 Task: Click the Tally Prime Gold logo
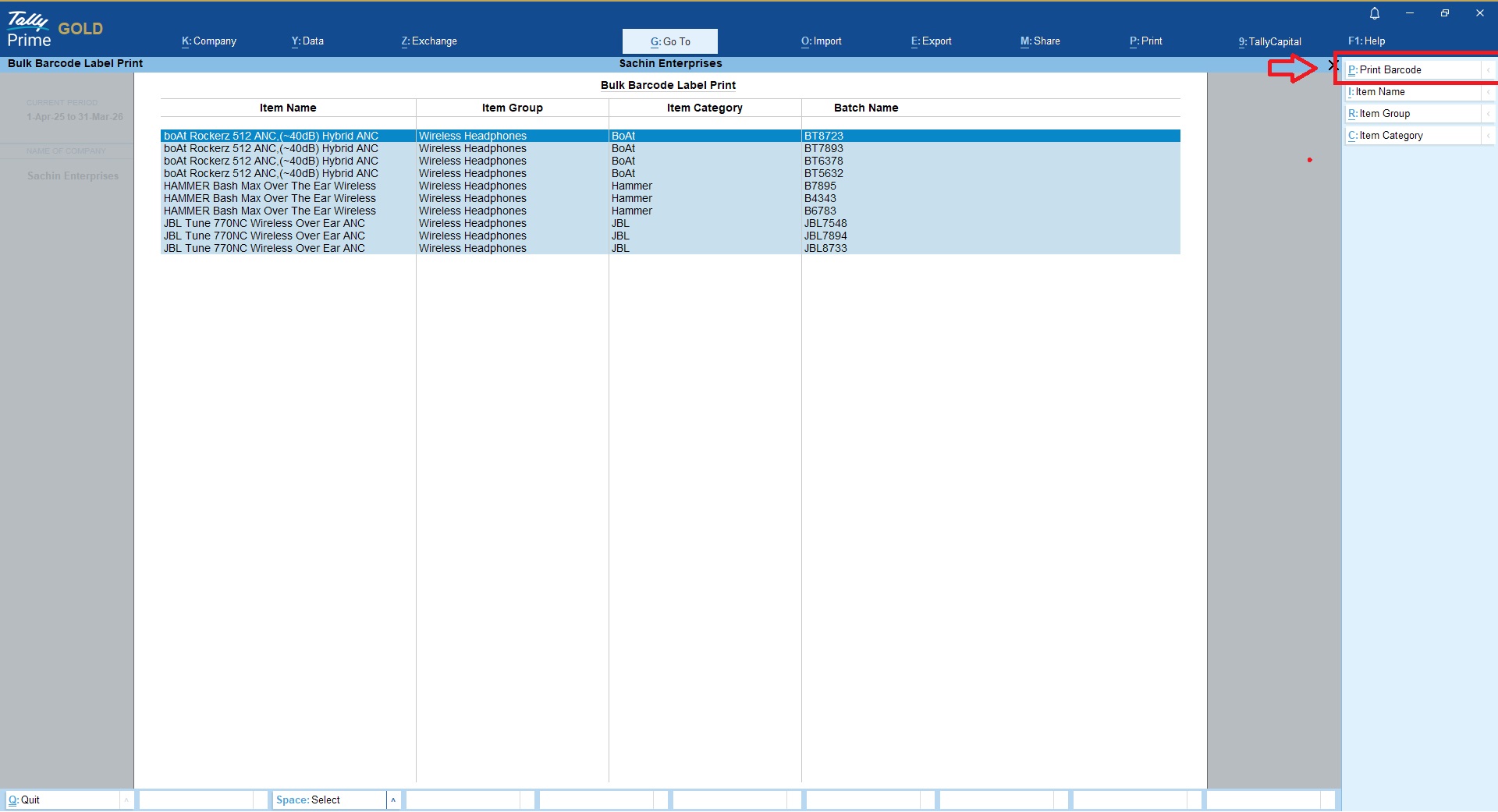point(55,30)
